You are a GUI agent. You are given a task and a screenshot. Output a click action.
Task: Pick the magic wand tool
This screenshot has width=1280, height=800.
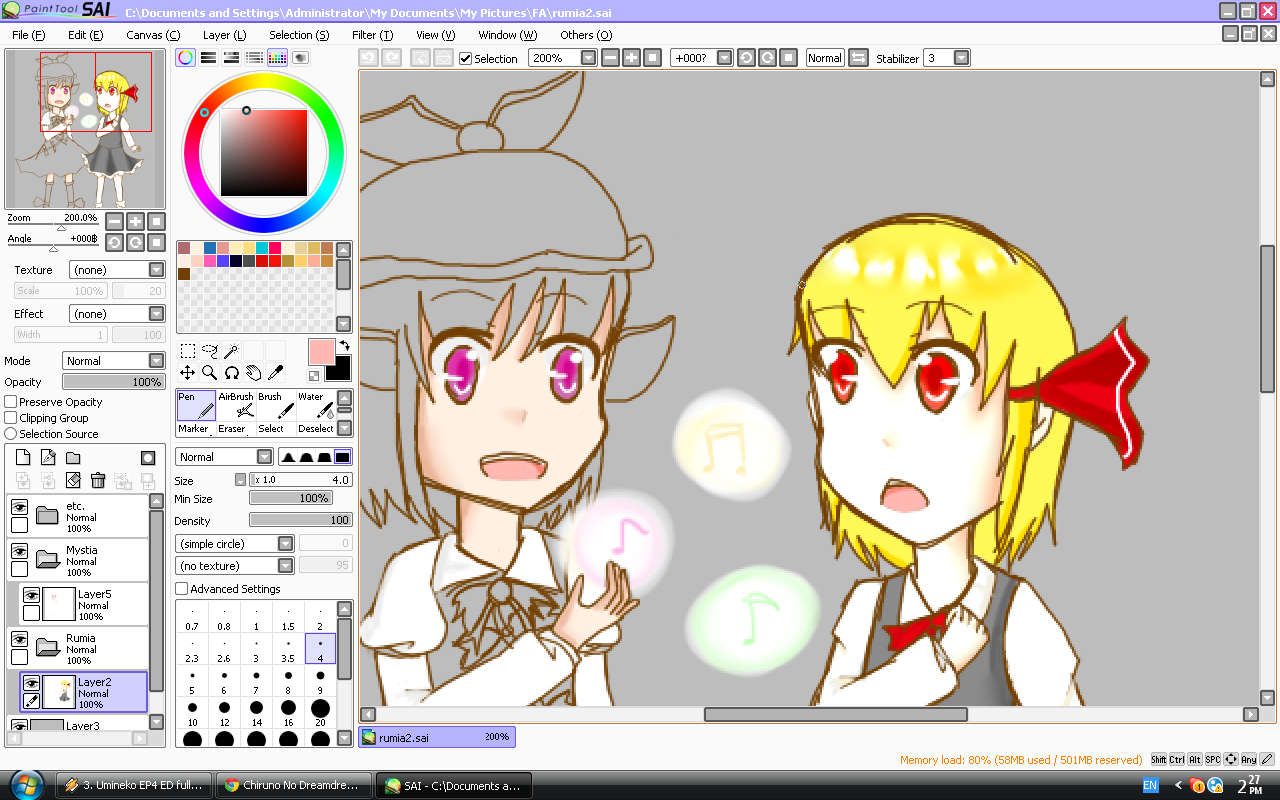coord(231,351)
